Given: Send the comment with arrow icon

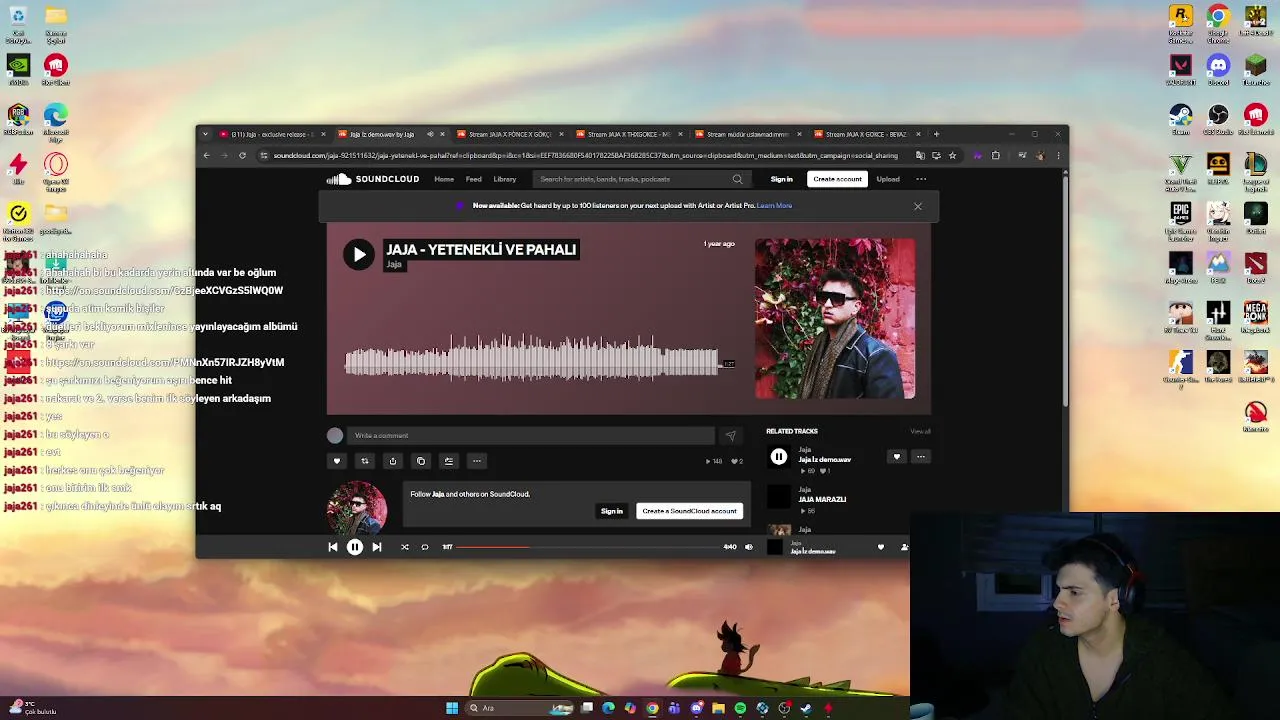Looking at the screenshot, I should [x=730, y=436].
